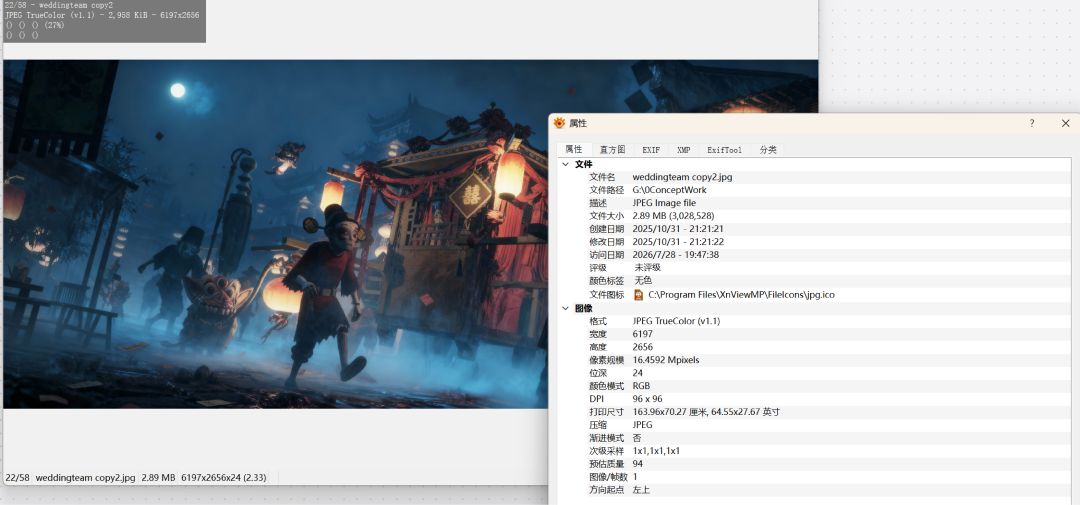Select the subsampling value 1x1,1x1,1x1
This screenshot has height=505, width=1080.
(x=656, y=451)
